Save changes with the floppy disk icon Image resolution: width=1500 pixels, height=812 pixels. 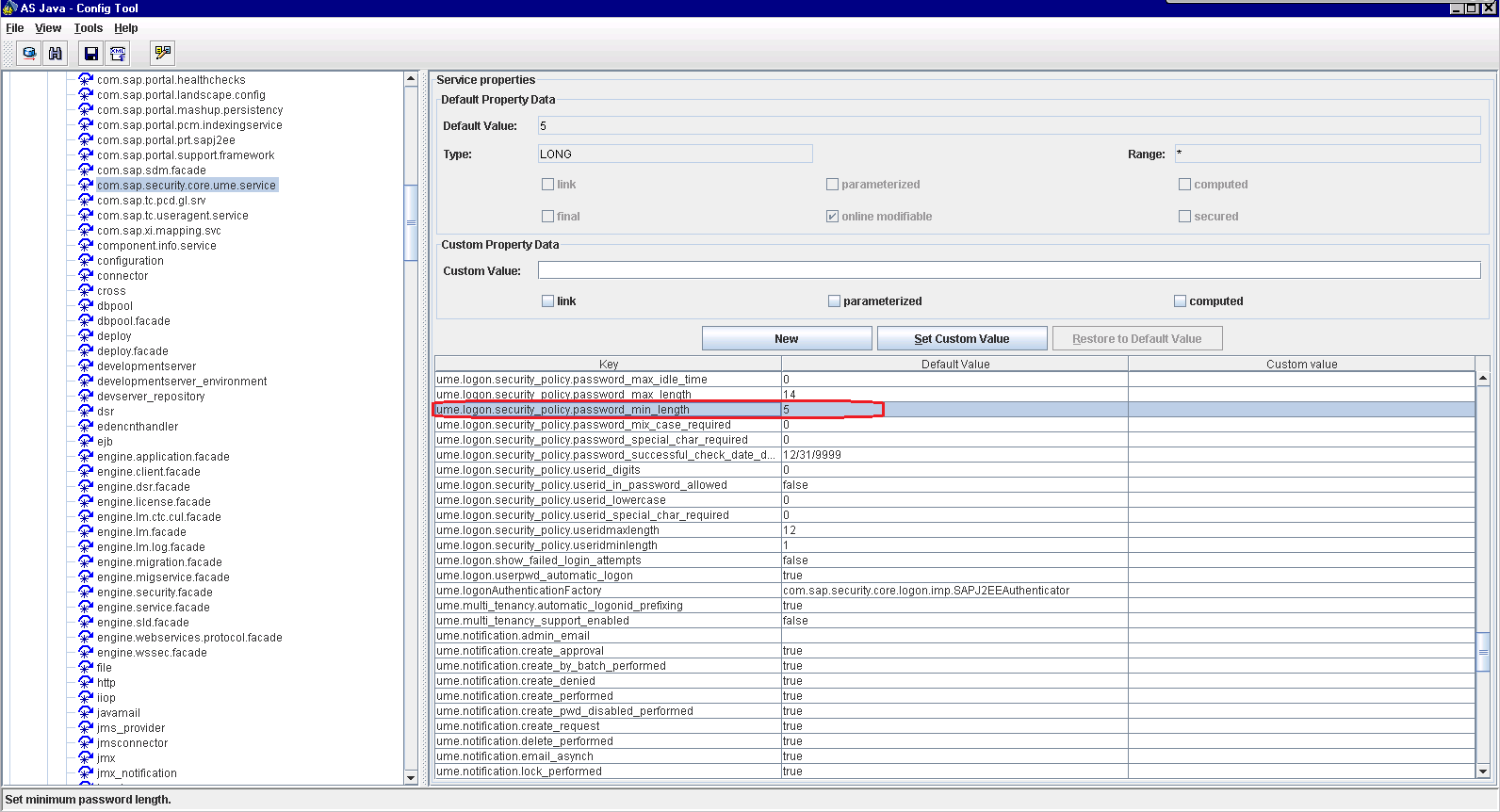point(91,54)
